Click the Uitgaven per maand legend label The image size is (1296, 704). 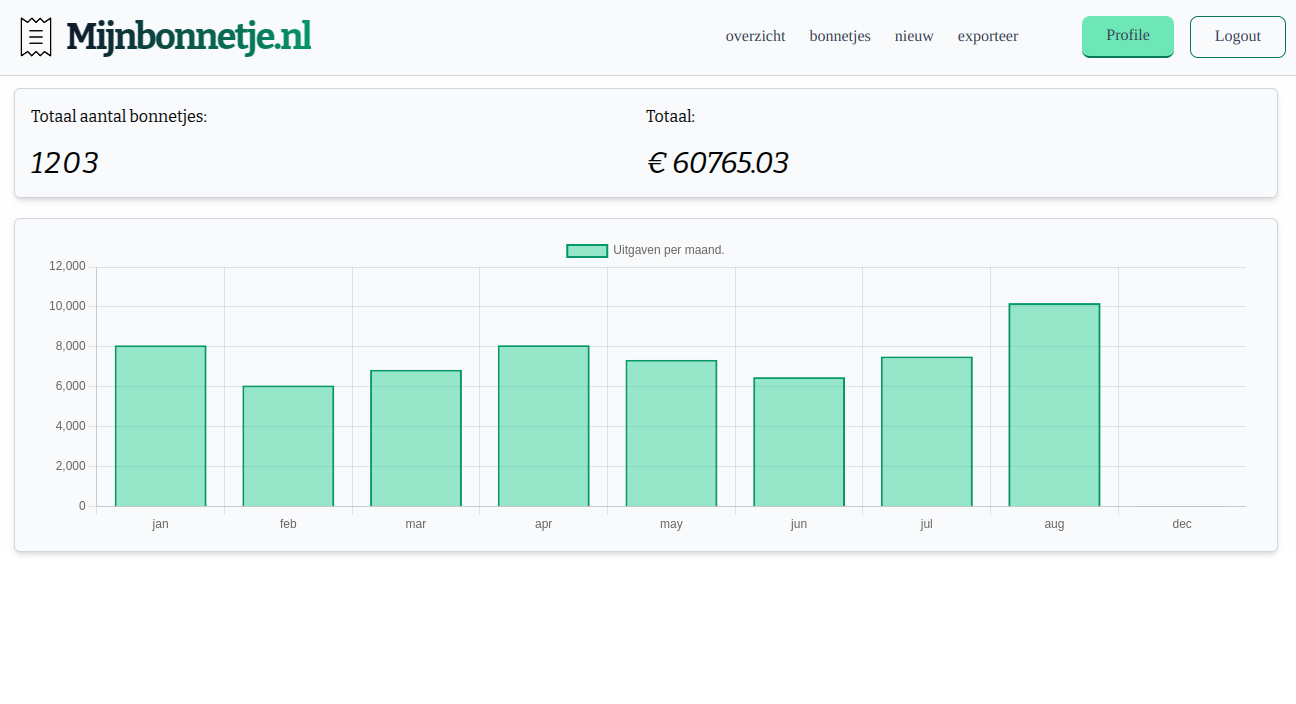tap(668, 250)
